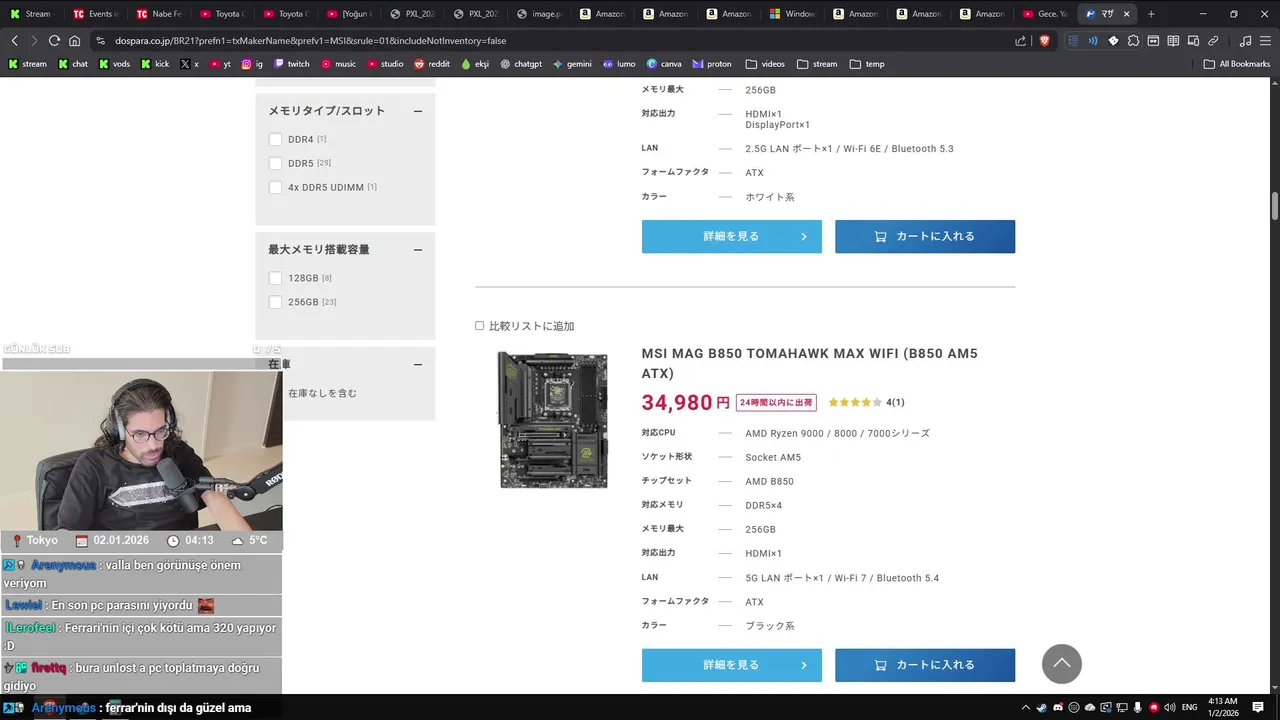Open the ENG language indicator
The height and width of the screenshot is (720, 1280).
click(1190, 707)
